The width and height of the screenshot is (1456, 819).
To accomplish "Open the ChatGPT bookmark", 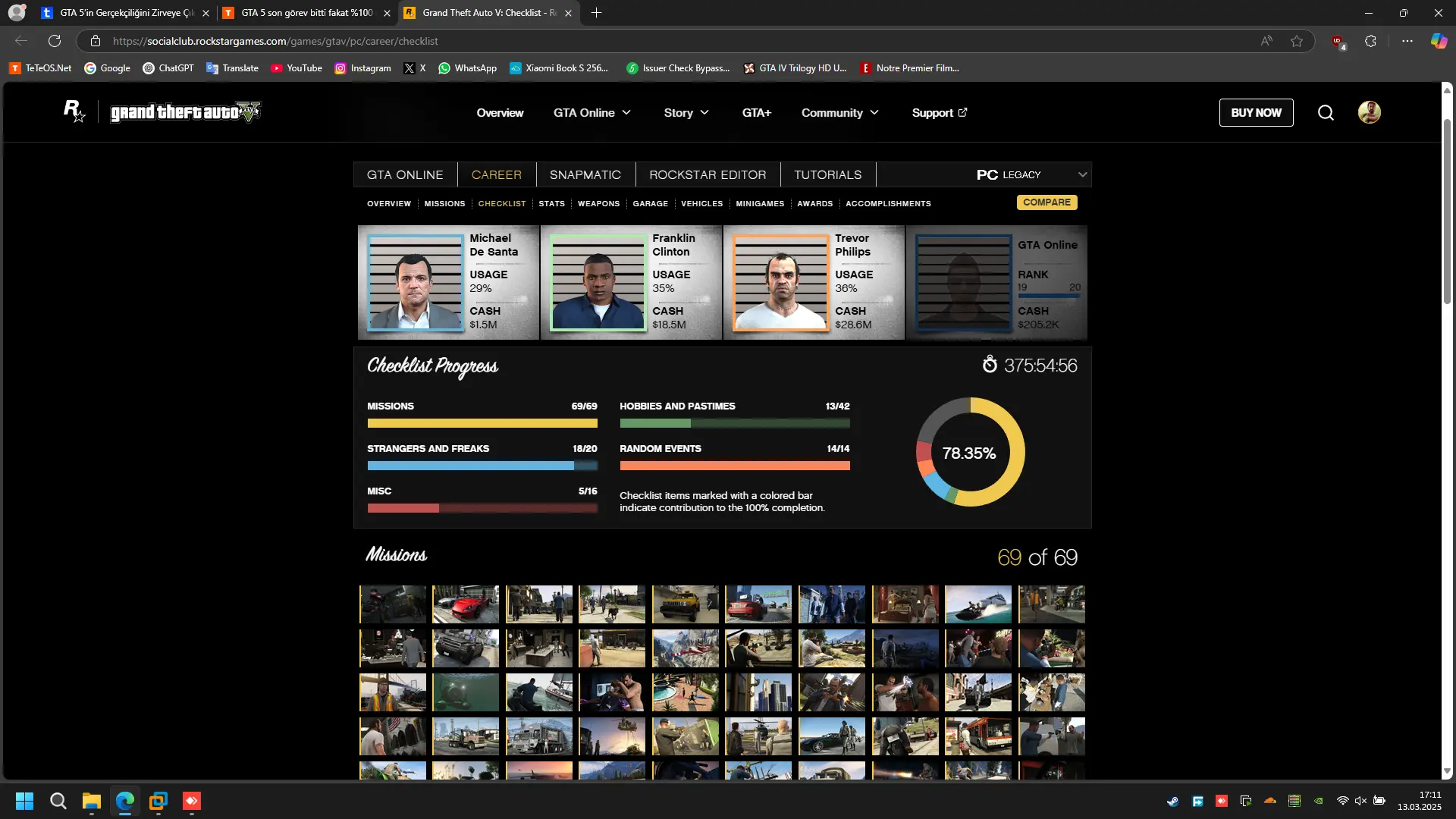I will (x=168, y=68).
